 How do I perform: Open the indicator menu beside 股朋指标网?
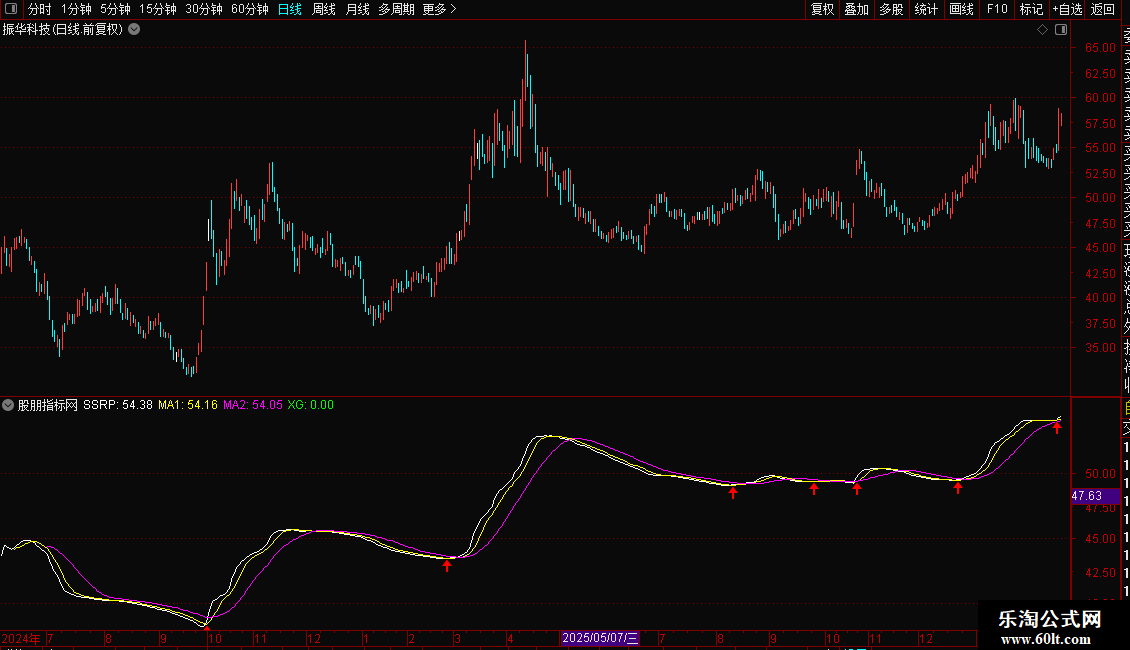[x=8, y=405]
